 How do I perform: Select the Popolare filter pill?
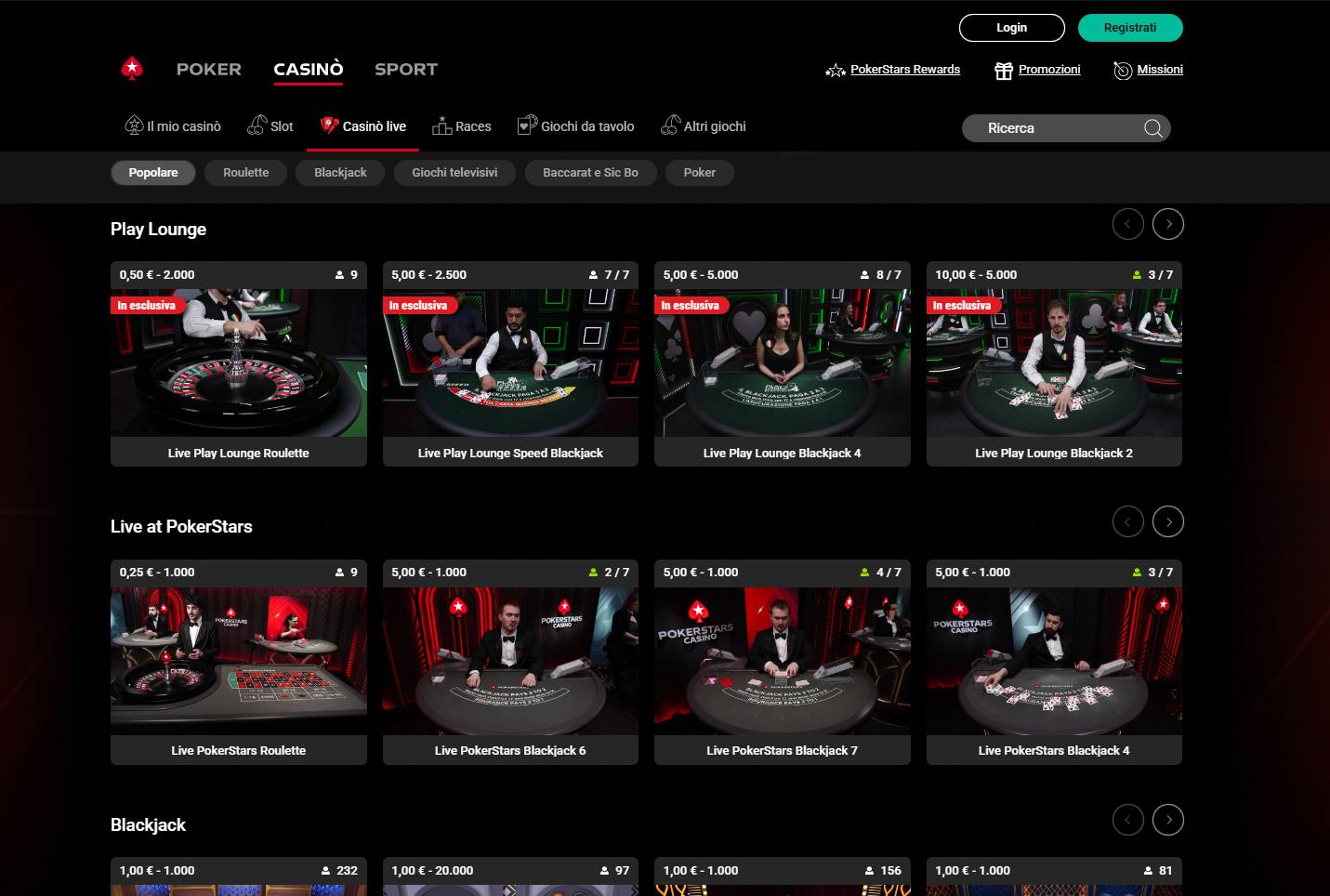tap(153, 173)
